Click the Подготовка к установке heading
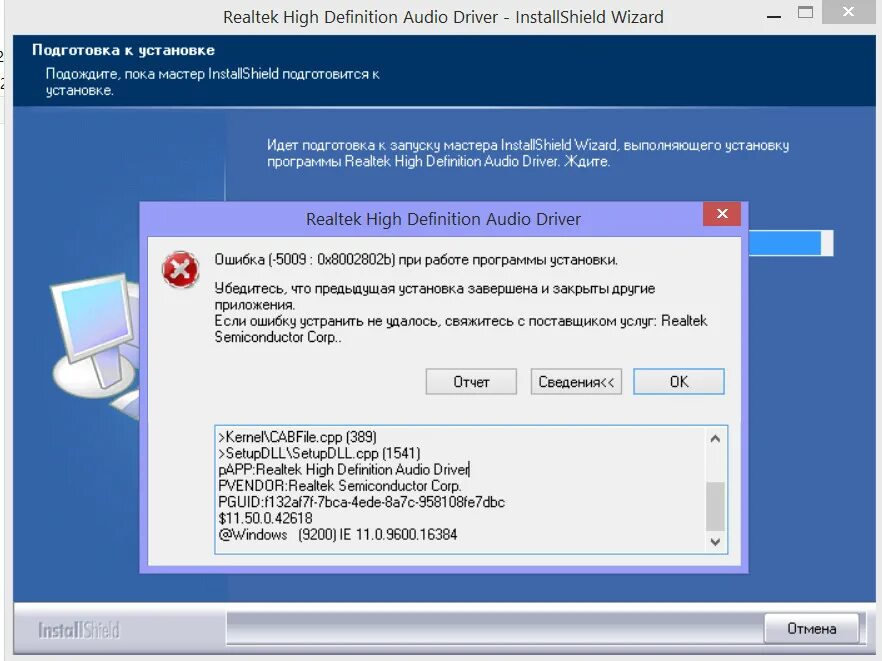 [123, 50]
